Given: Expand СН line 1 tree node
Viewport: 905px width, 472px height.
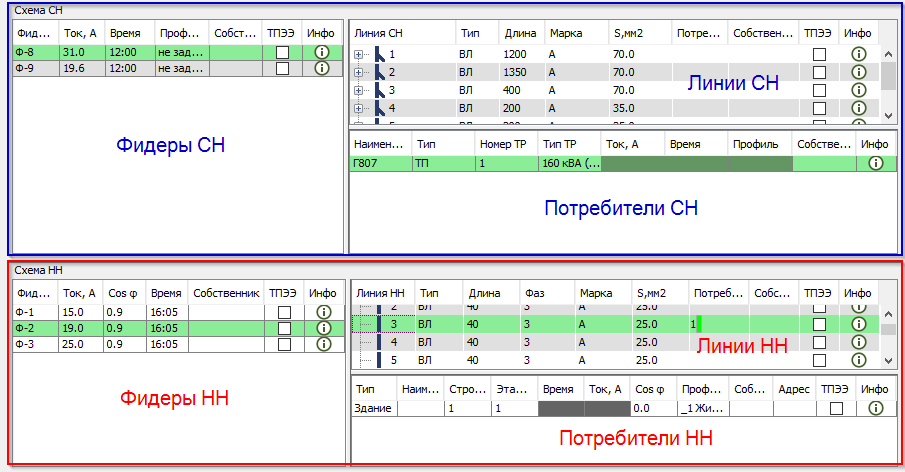Looking at the screenshot, I should click(358, 54).
